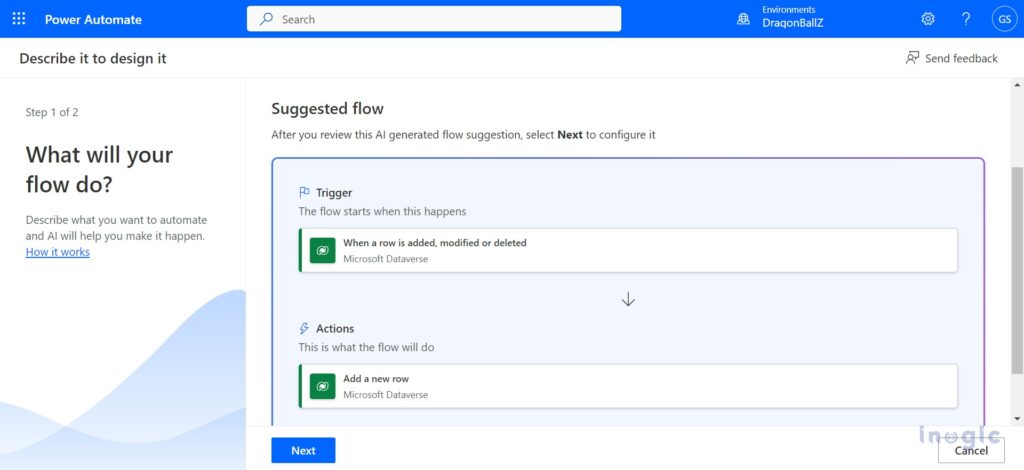Select the 'Add a new row' action card
Screen dimensions: 1024x470
pyautogui.click(x=628, y=386)
